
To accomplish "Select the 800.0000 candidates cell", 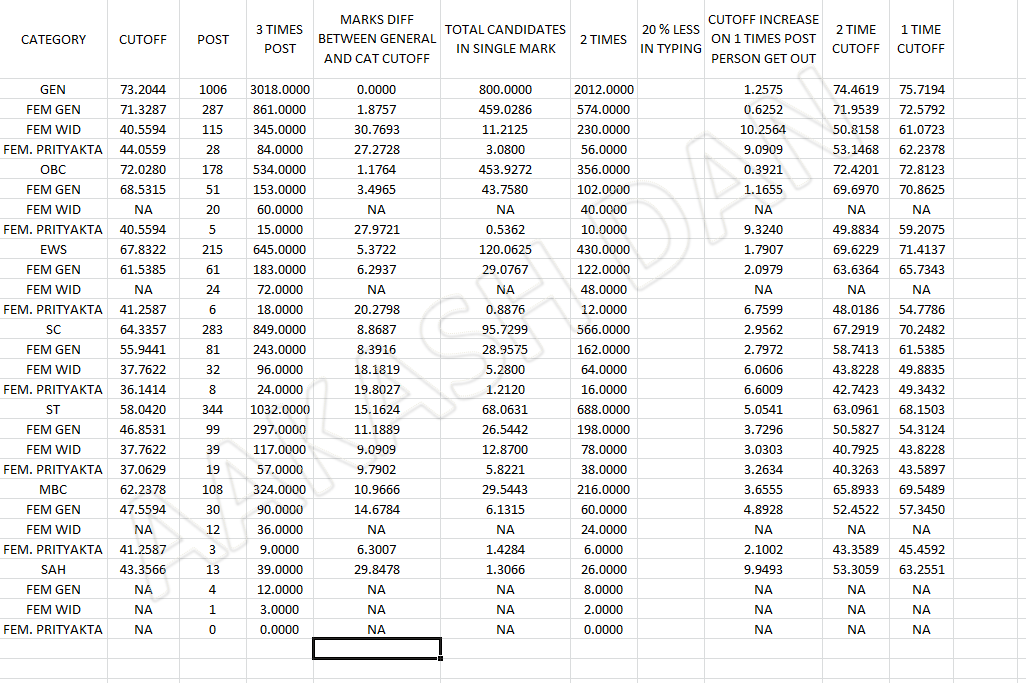I will (505, 89).
